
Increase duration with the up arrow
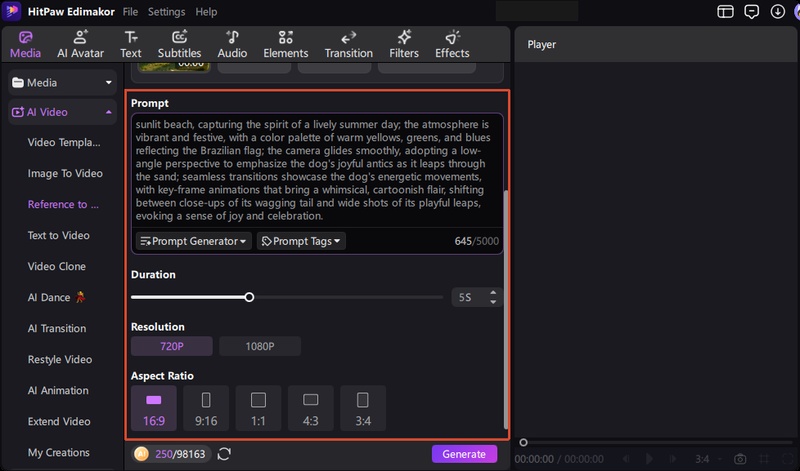tap(493, 293)
